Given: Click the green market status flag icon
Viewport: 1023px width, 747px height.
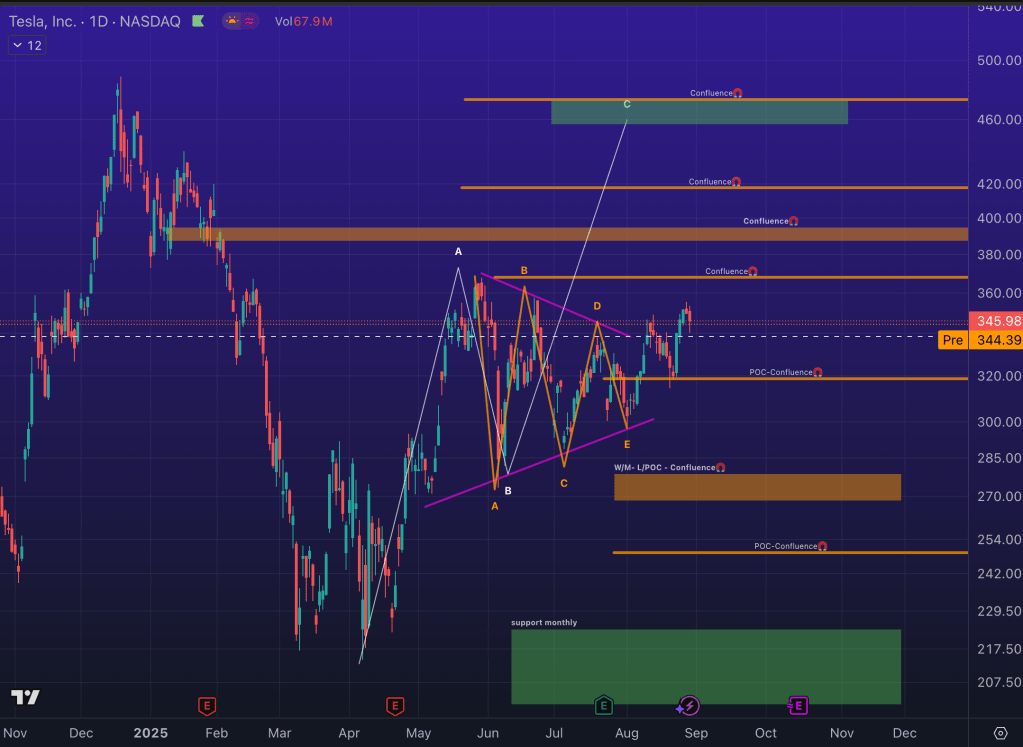Looking at the screenshot, I should (x=198, y=20).
